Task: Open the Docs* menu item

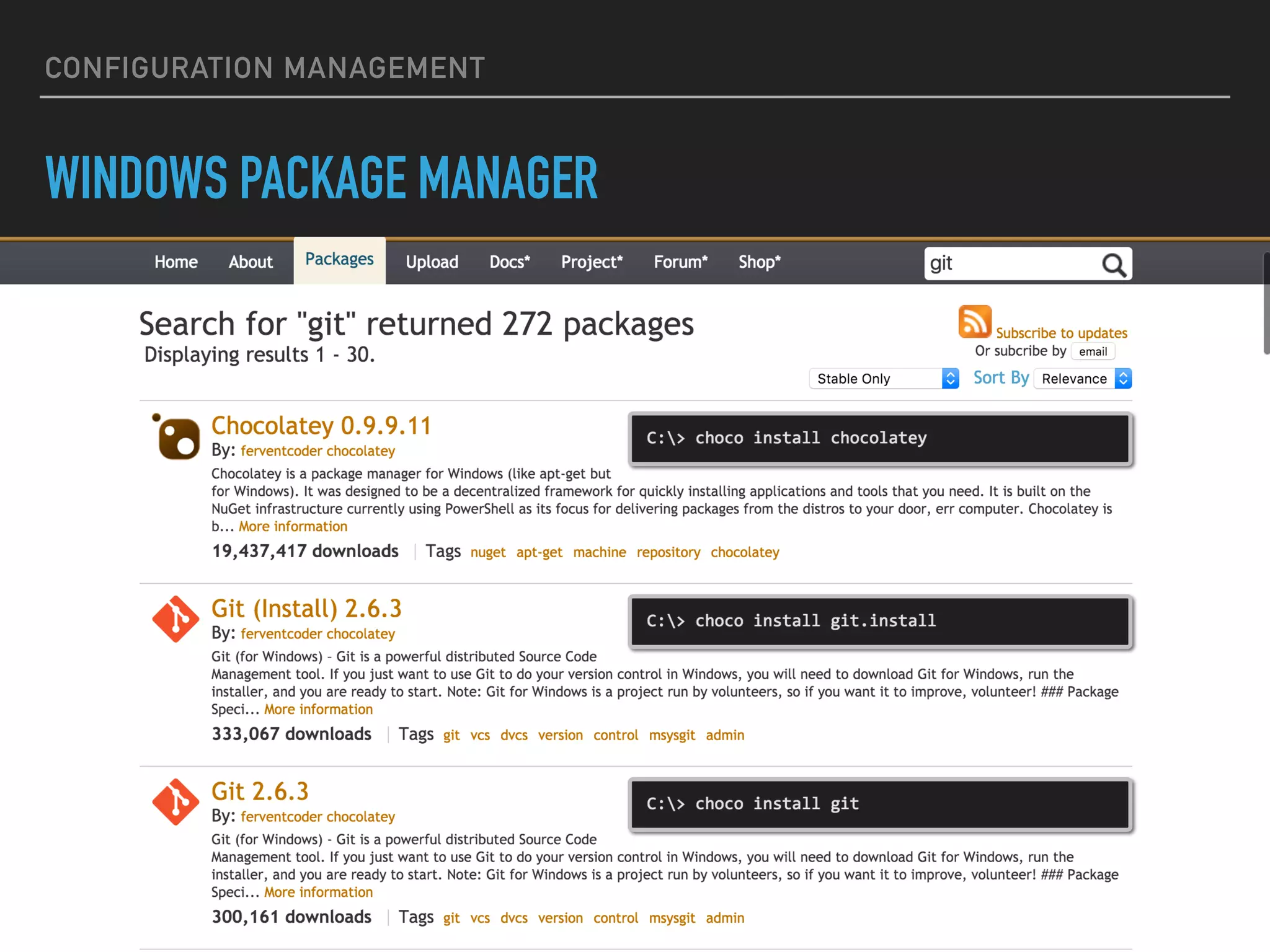Action: 510,262
